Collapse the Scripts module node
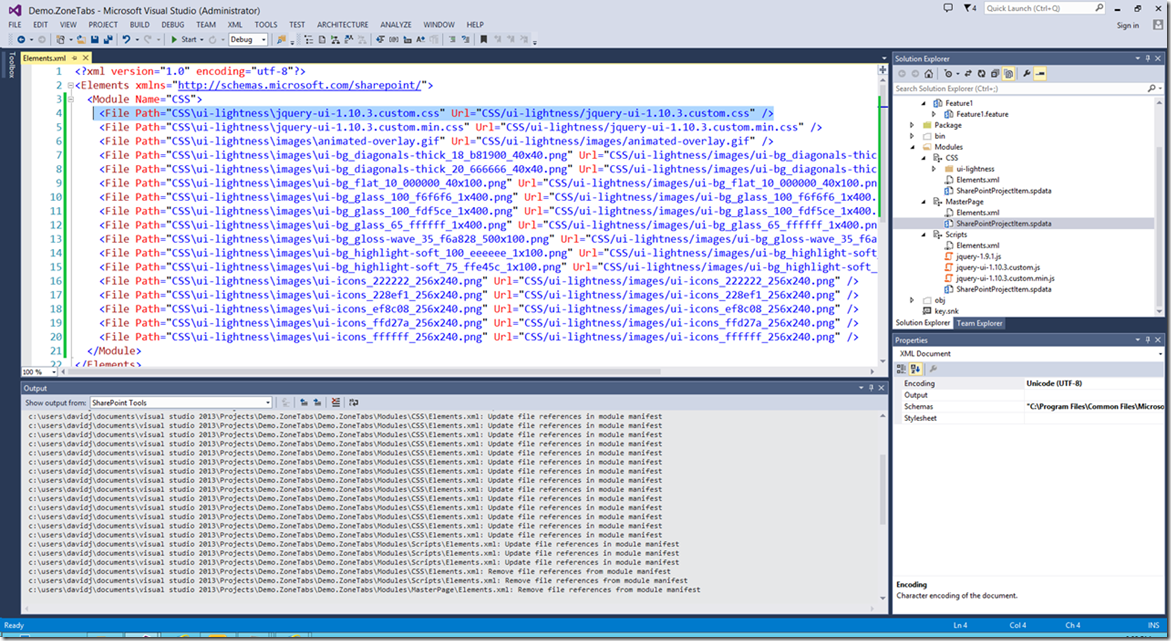This screenshot has width=1171, height=641. pos(923,235)
